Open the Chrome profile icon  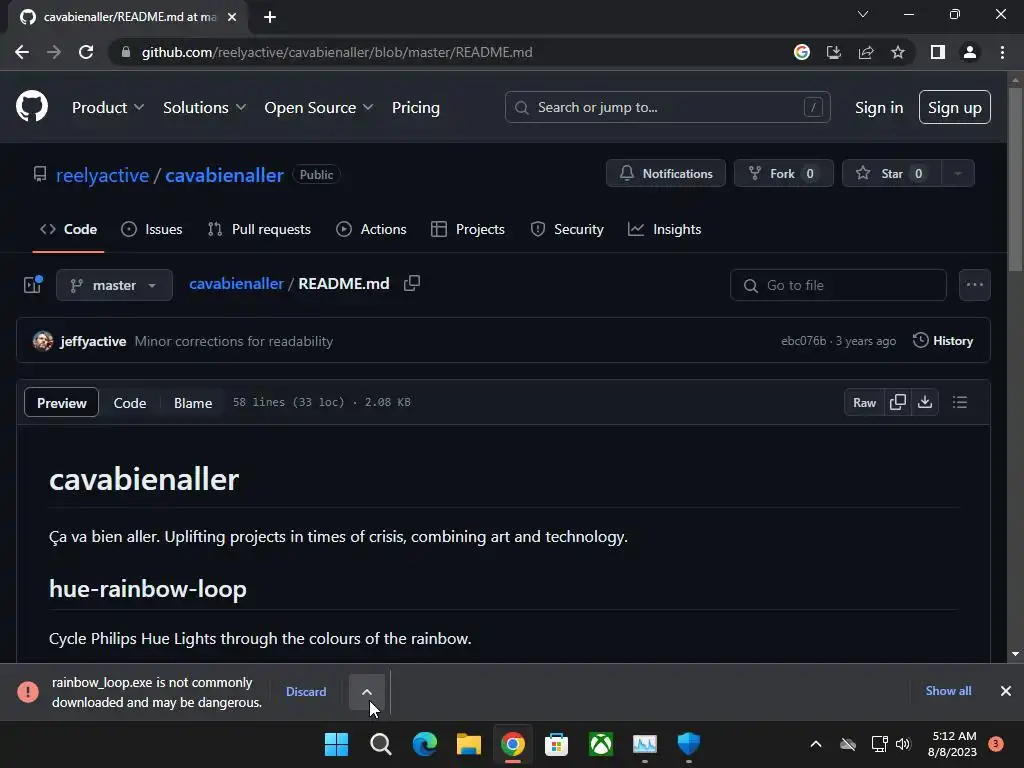click(x=970, y=52)
